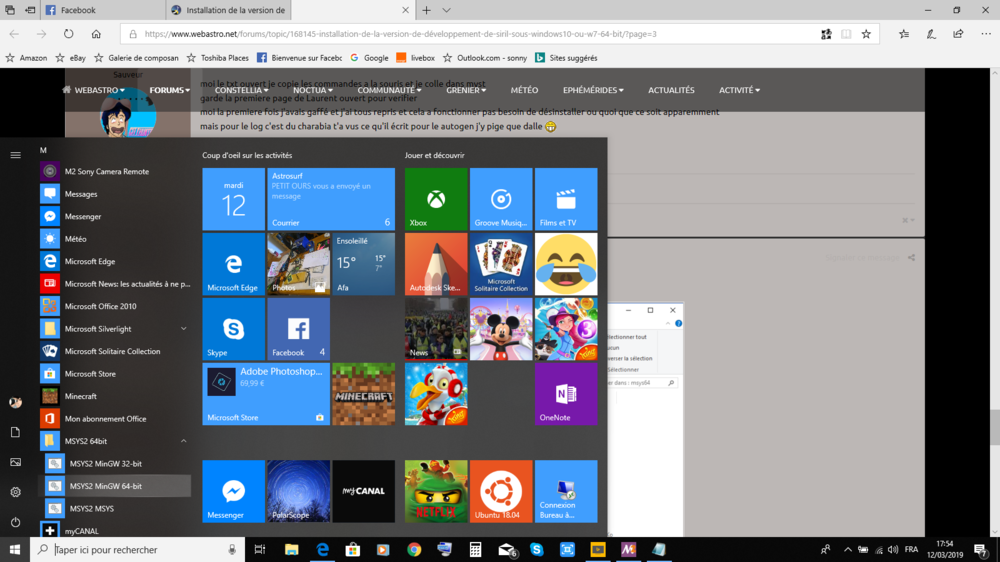The height and width of the screenshot is (562, 1000).
Task: Refresh the current page
Action: 68,34
